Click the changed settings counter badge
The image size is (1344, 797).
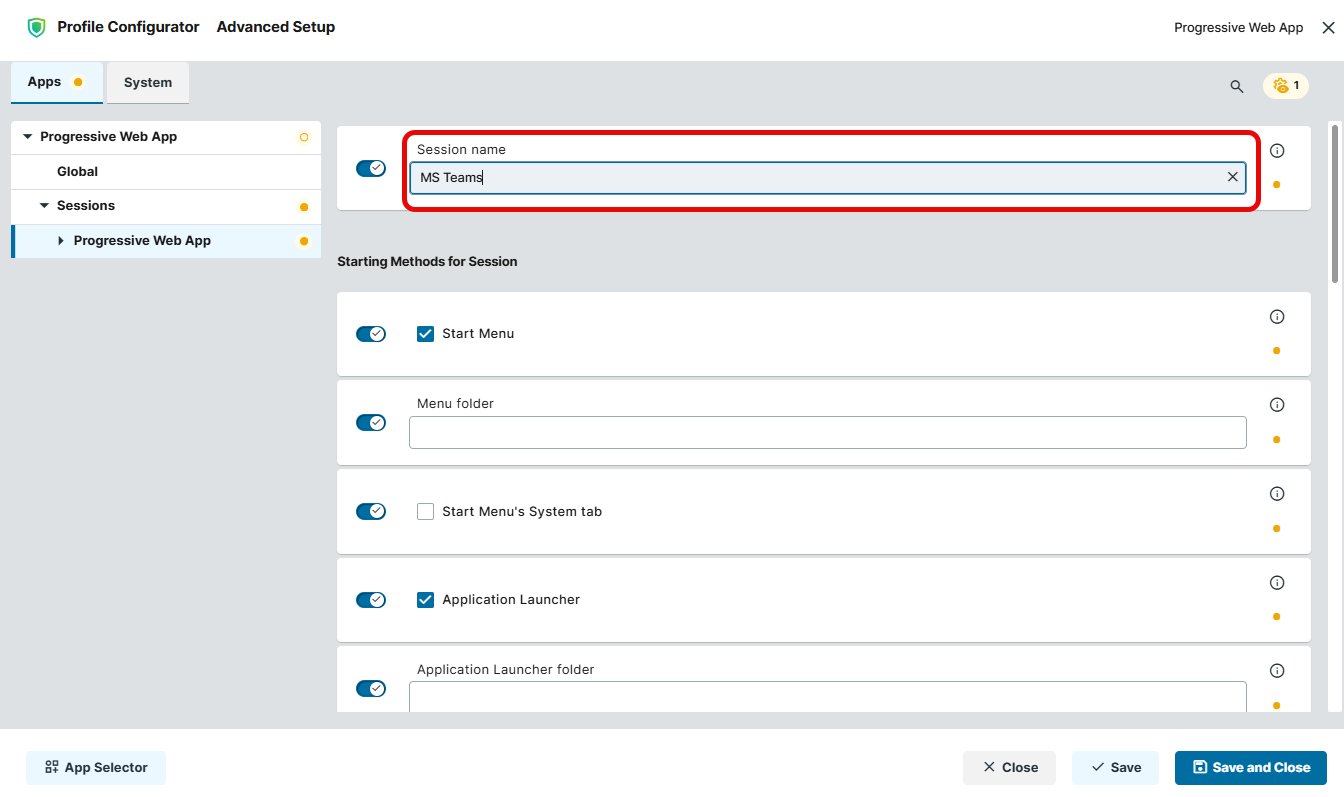pyautogui.click(x=1286, y=86)
